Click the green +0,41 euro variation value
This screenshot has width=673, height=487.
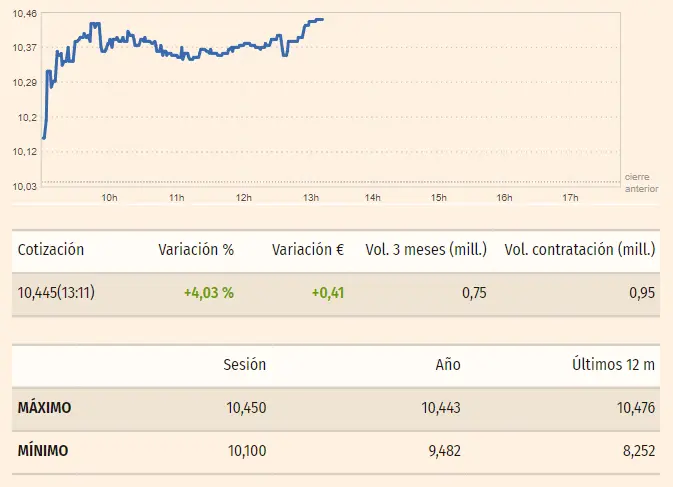point(328,293)
